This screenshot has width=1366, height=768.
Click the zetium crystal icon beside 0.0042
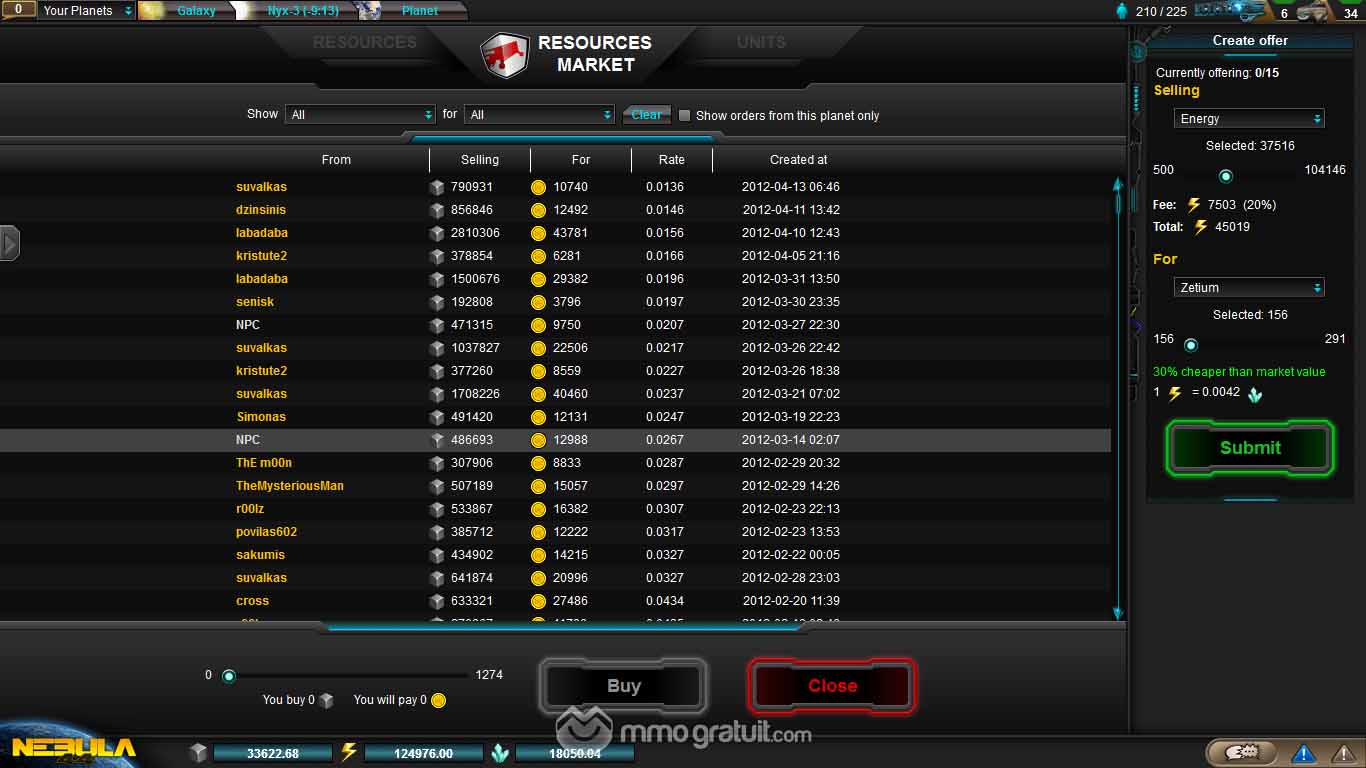click(1255, 395)
